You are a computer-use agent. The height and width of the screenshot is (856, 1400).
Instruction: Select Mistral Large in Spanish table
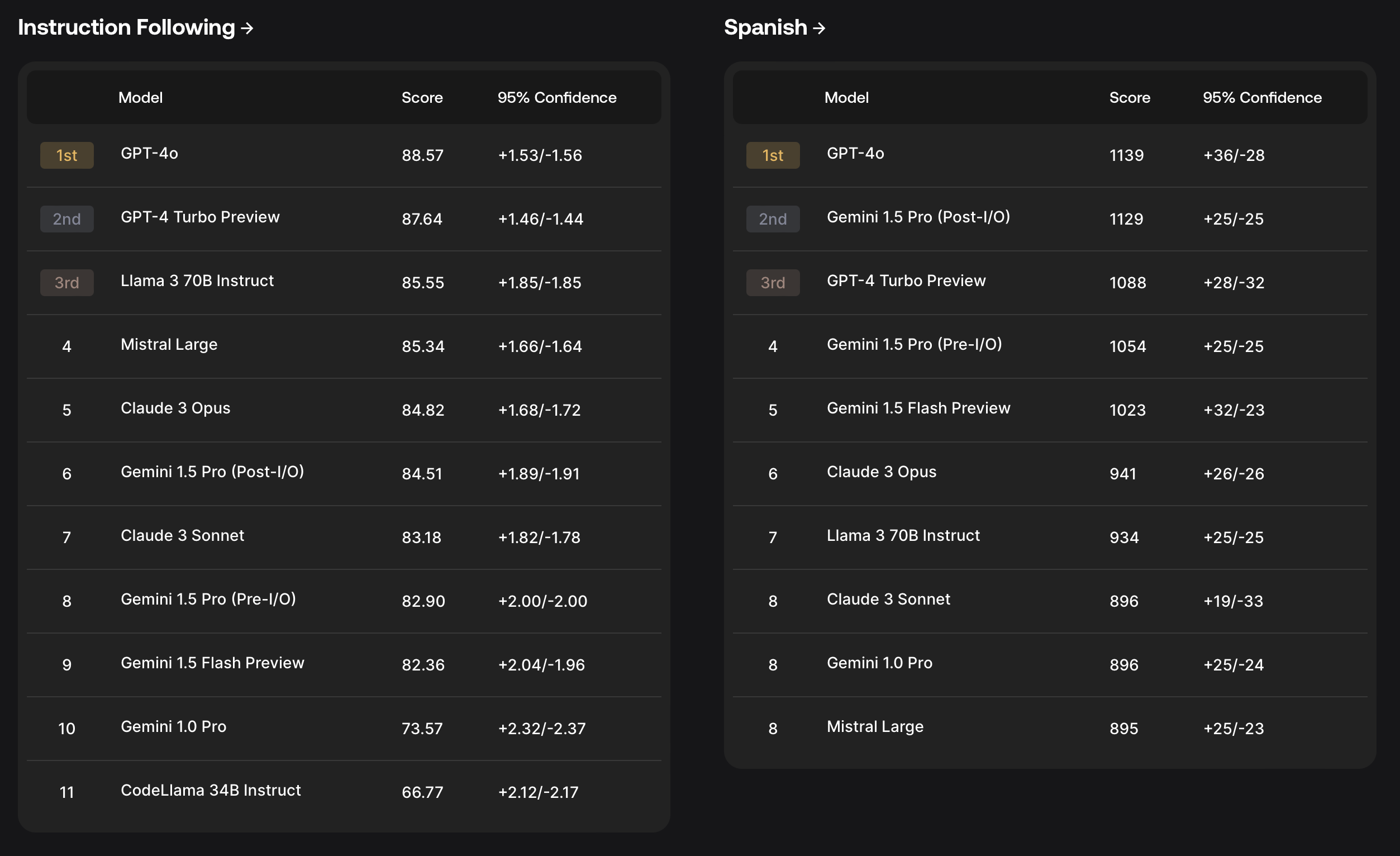(x=874, y=726)
